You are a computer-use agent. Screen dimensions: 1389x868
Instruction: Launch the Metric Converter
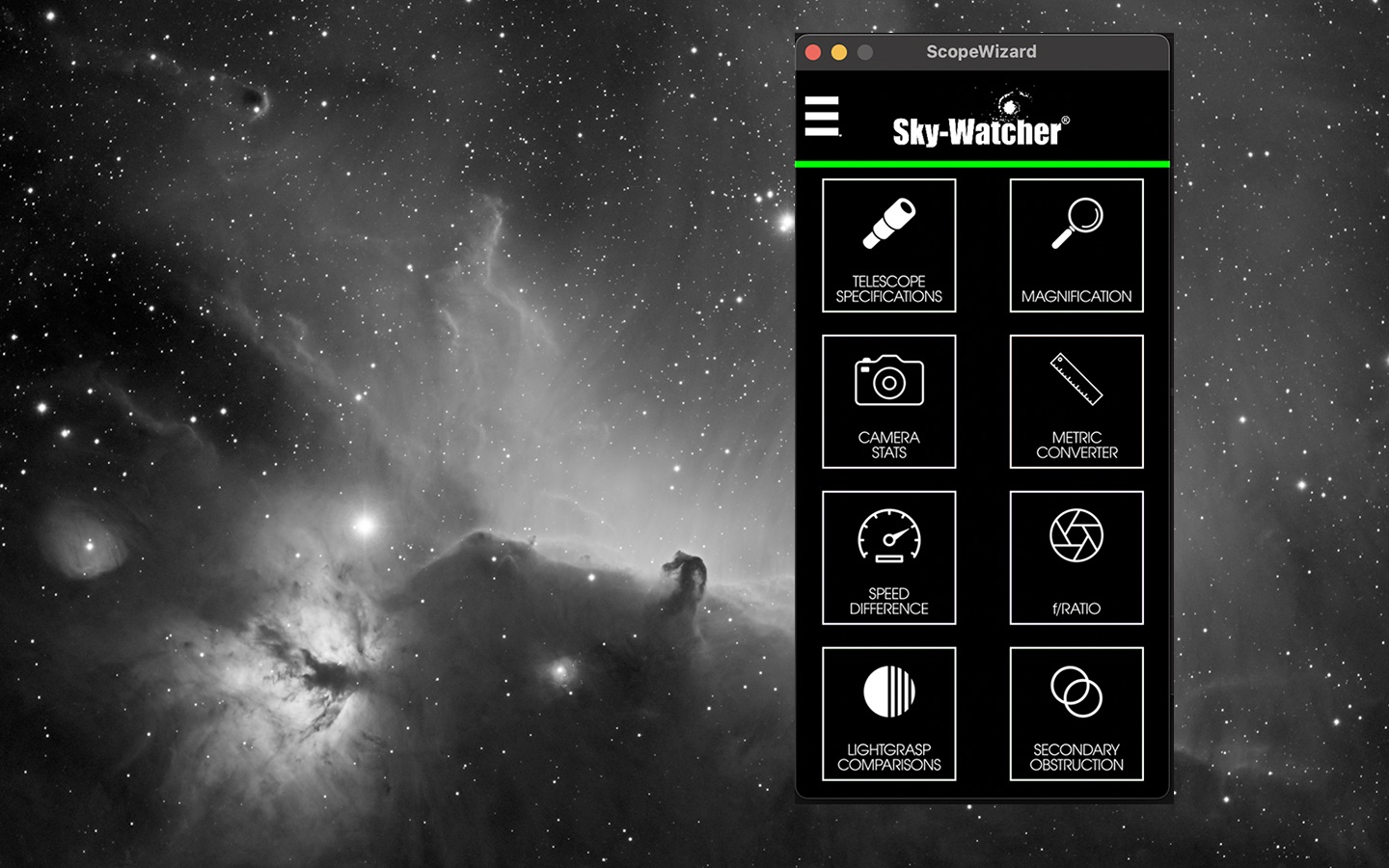tap(1076, 401)
